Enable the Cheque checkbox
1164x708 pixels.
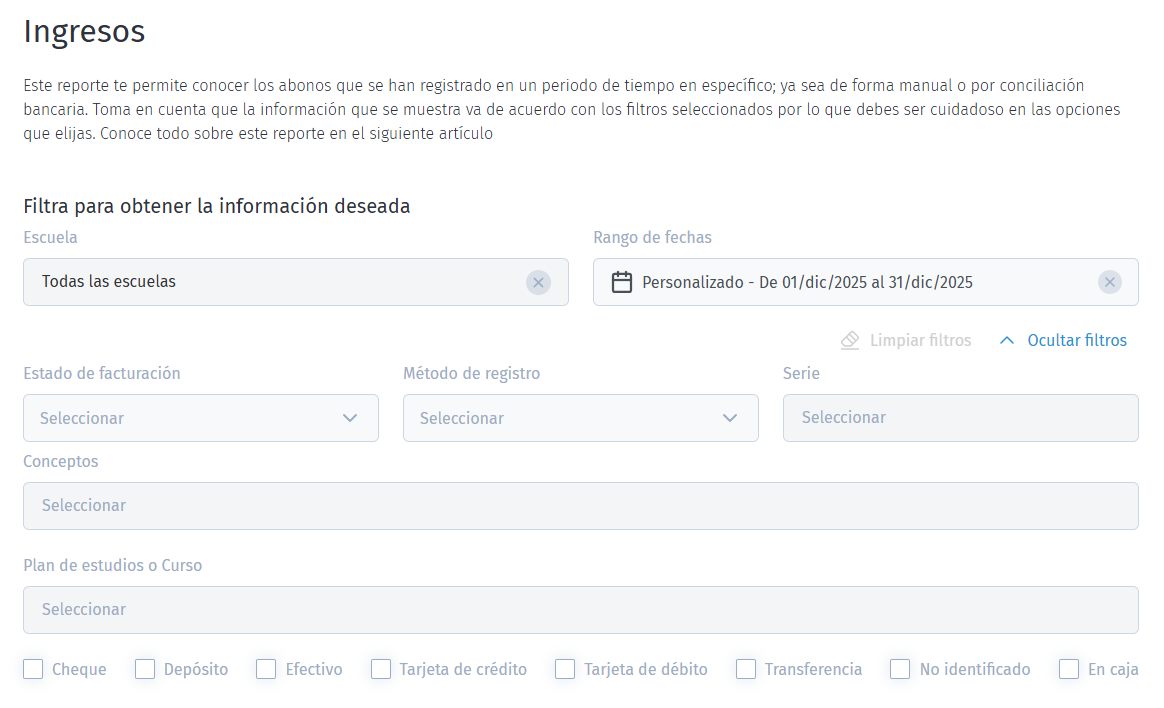pyautogui.click(x=32, y=668)
